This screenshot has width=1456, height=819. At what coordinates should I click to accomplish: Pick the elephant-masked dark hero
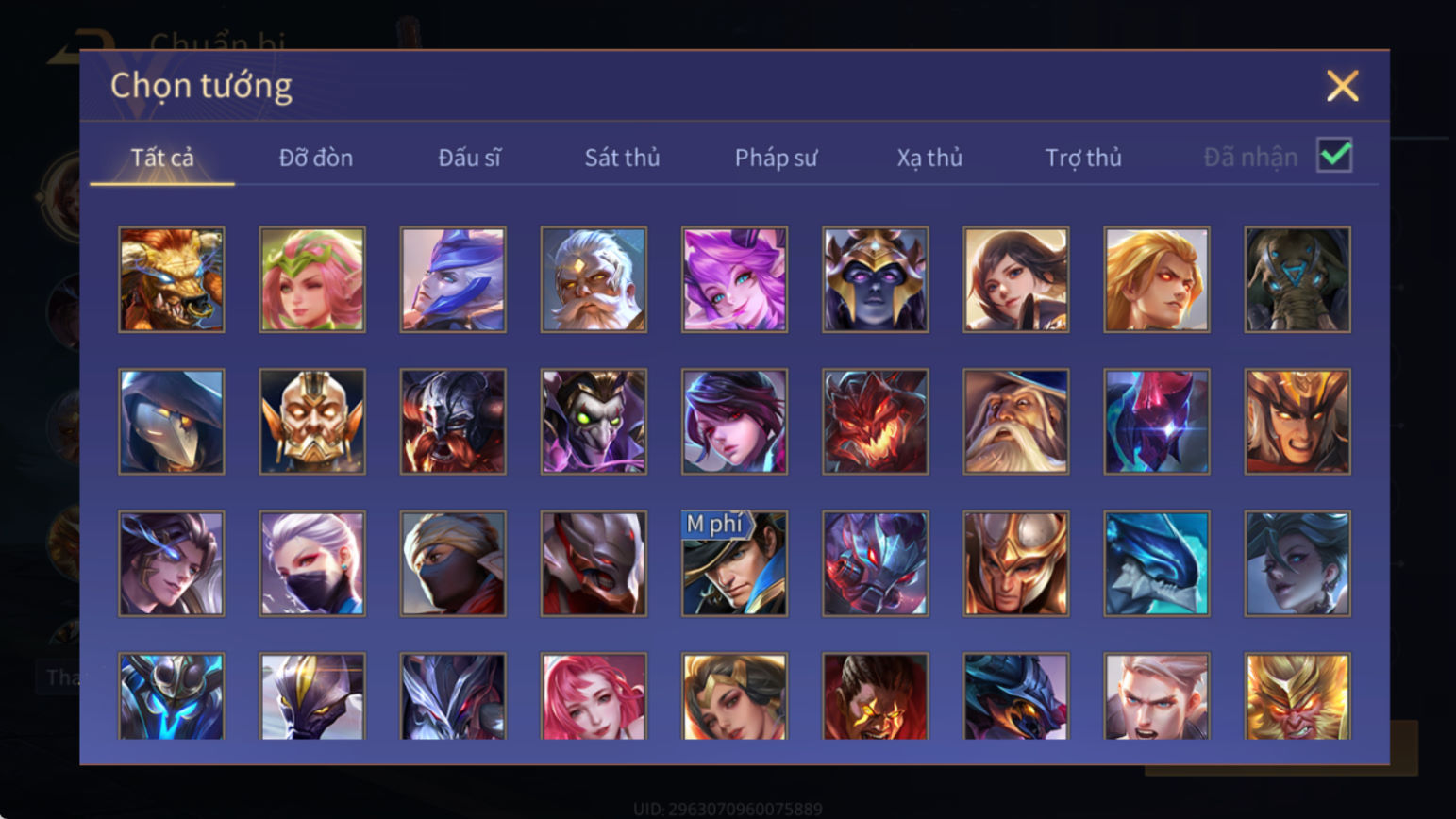point(1297,279)
